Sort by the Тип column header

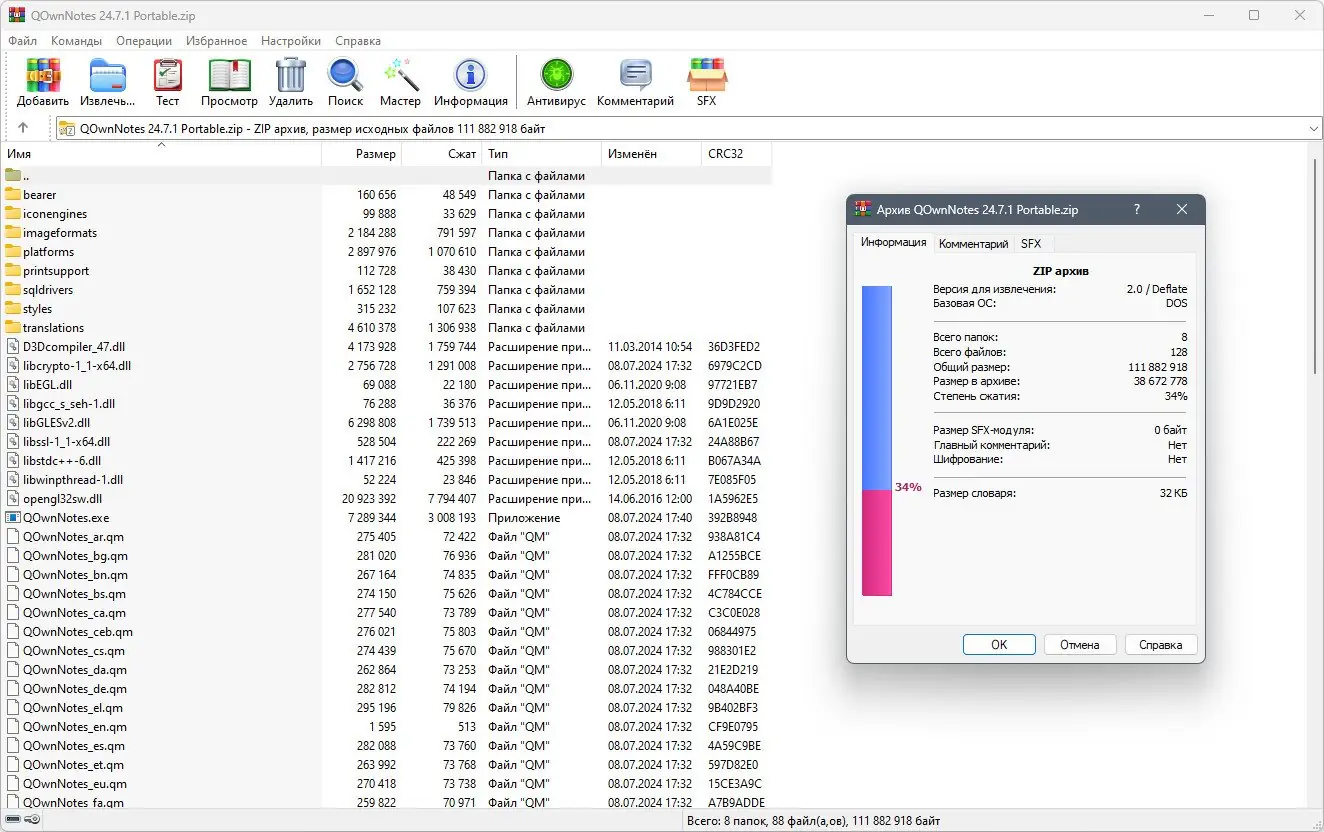541,154
